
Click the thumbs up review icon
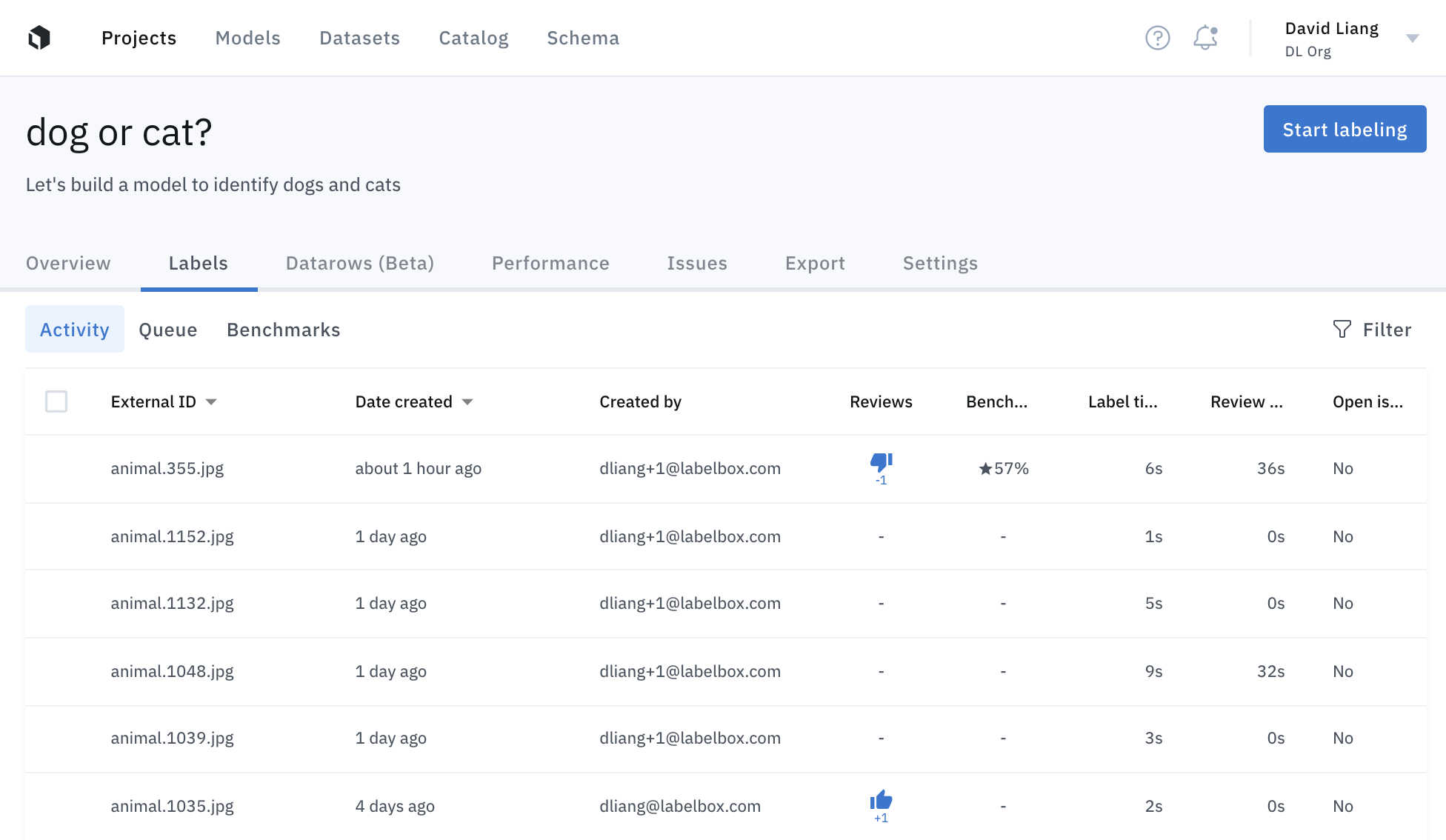point(881,800)
